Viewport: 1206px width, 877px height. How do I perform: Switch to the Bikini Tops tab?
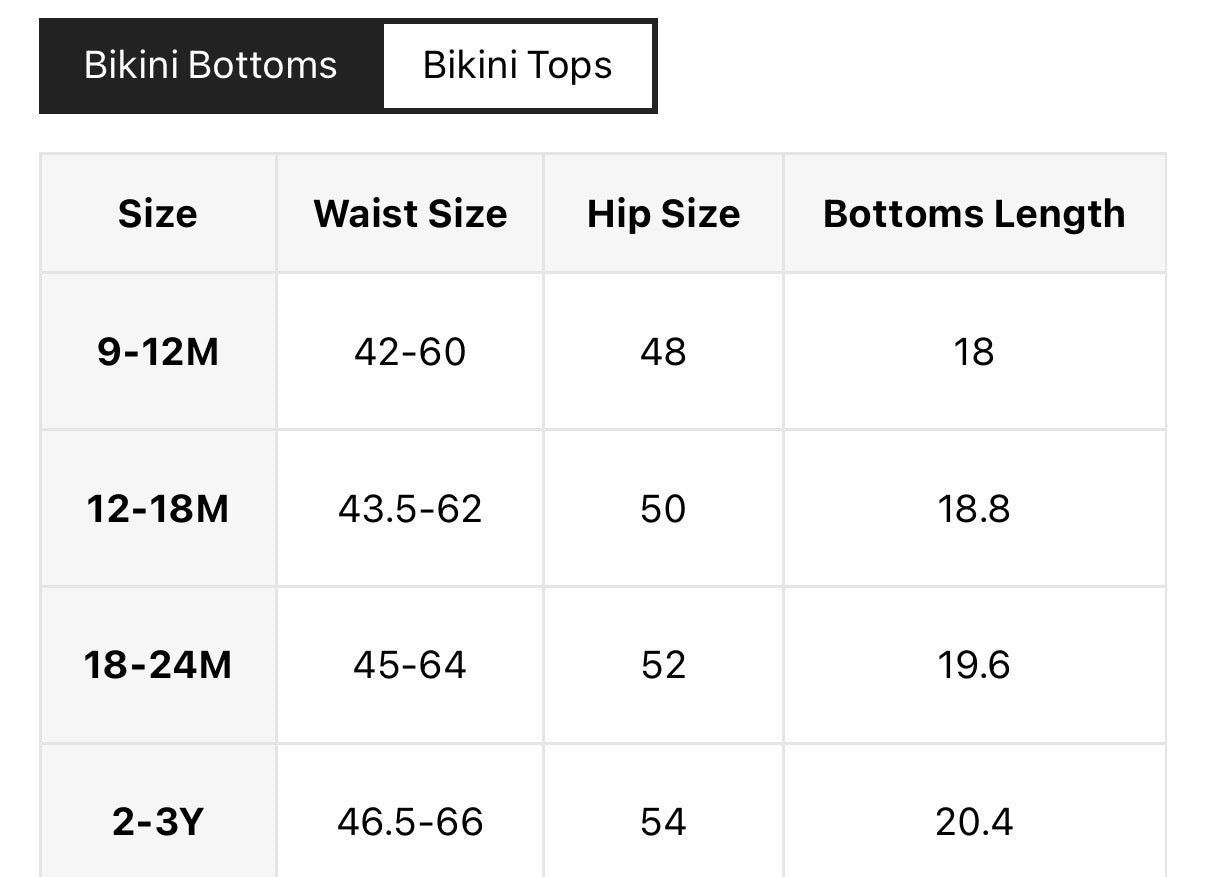click(x=517, y=66)
